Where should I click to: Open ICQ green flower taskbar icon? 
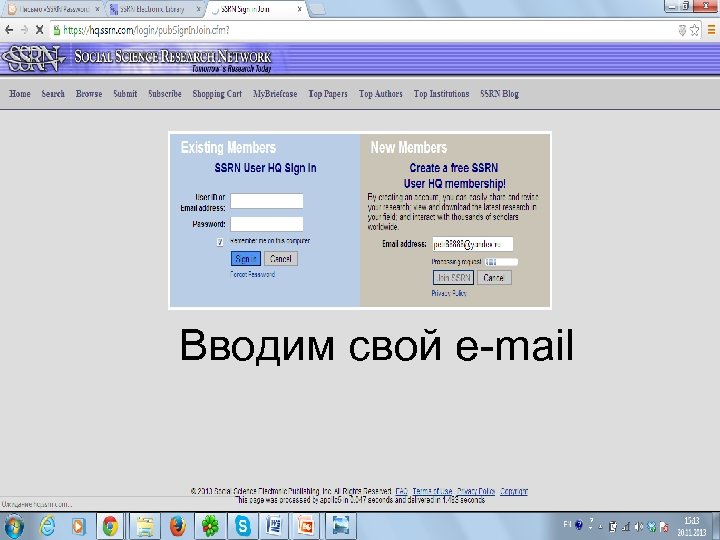point(210,526)
